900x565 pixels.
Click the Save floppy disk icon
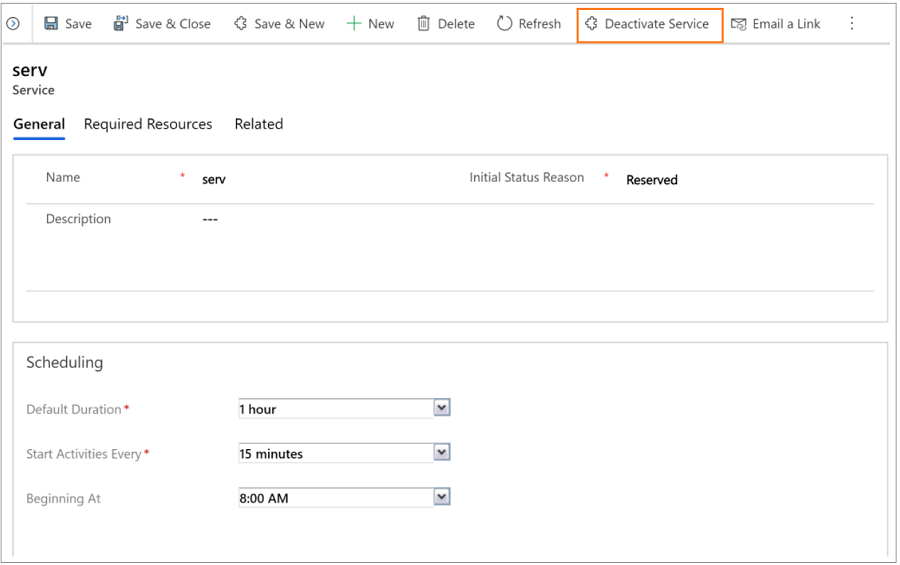51,24
